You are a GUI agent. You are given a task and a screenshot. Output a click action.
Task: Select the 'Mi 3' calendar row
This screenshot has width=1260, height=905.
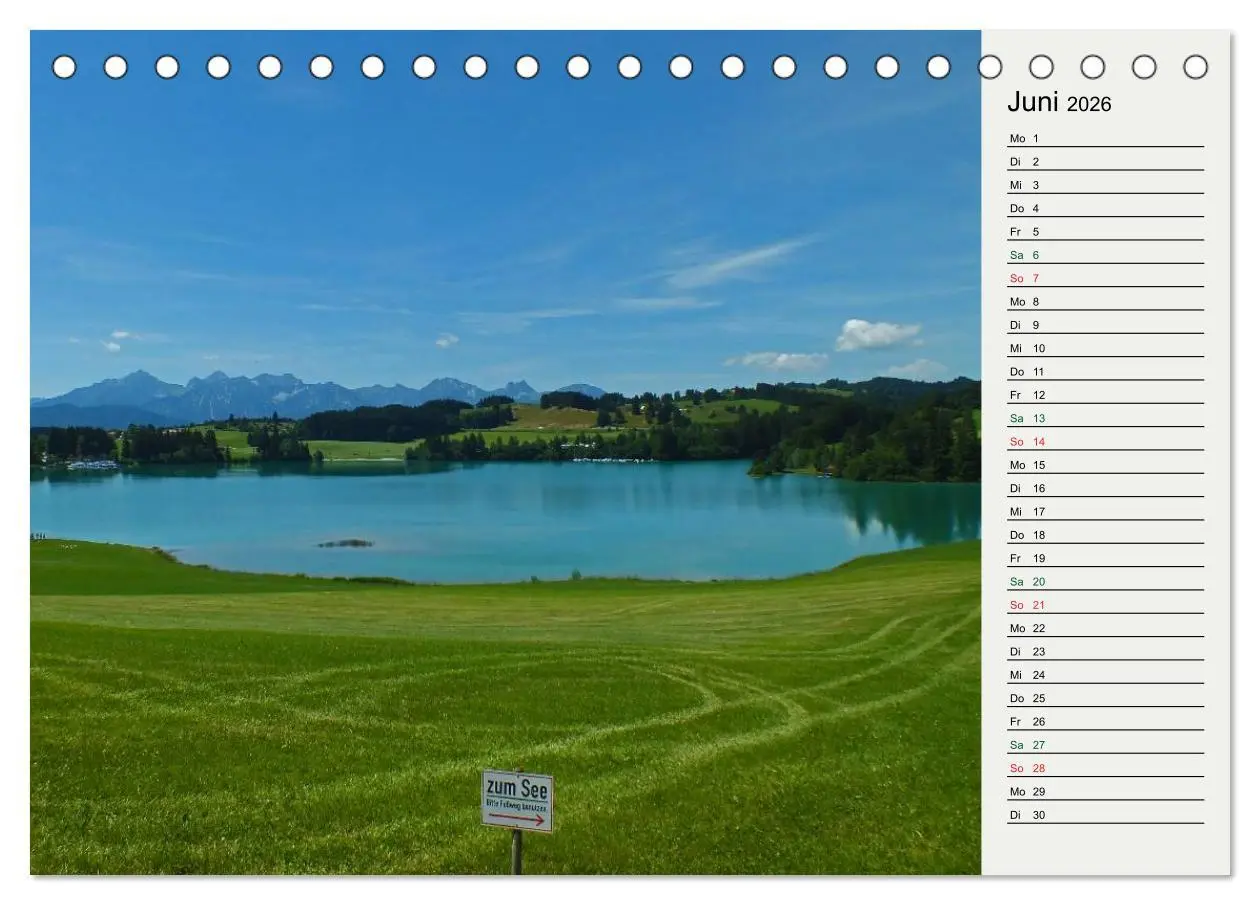[x=1105, y=185]
